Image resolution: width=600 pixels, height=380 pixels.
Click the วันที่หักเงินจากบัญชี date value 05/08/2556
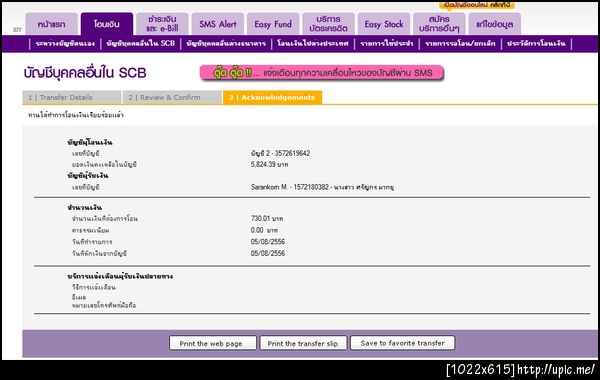click(x=268, y=253)
